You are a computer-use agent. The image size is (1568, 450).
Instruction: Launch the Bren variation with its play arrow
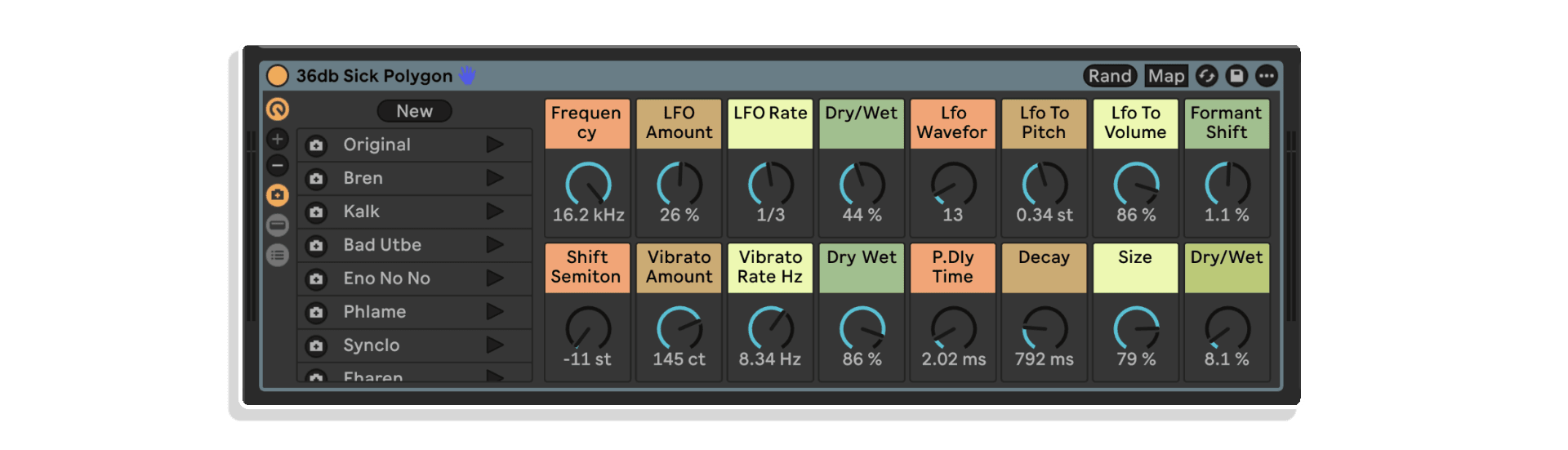[x=494, y=178]
